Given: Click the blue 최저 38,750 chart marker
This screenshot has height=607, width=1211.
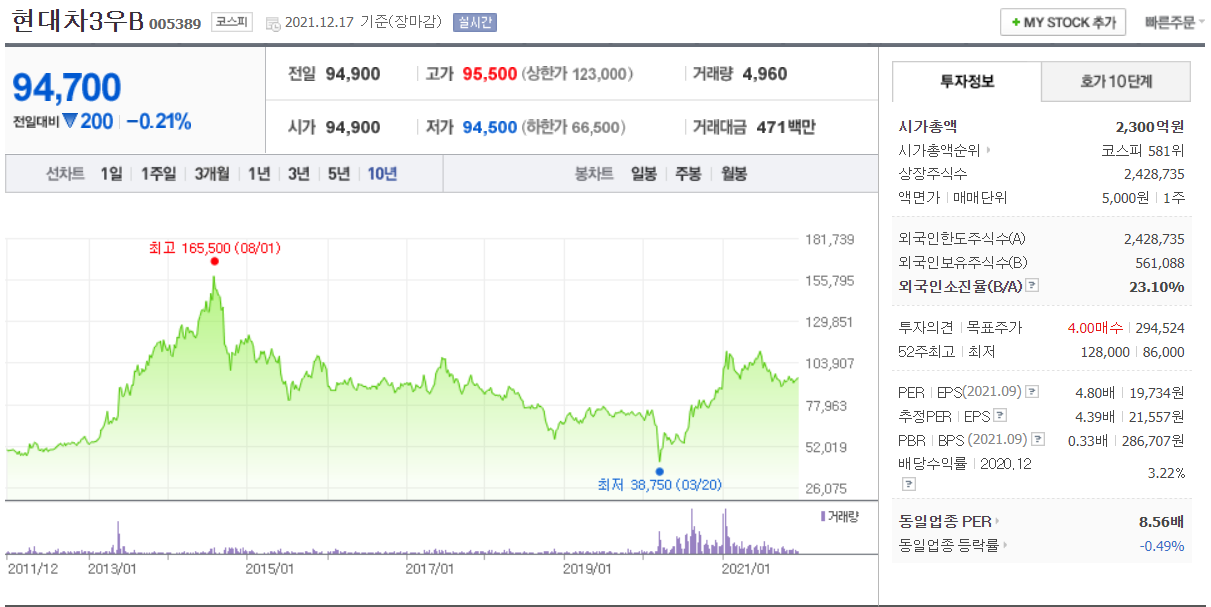Looking at the screenshot, I should pos(659,470).
